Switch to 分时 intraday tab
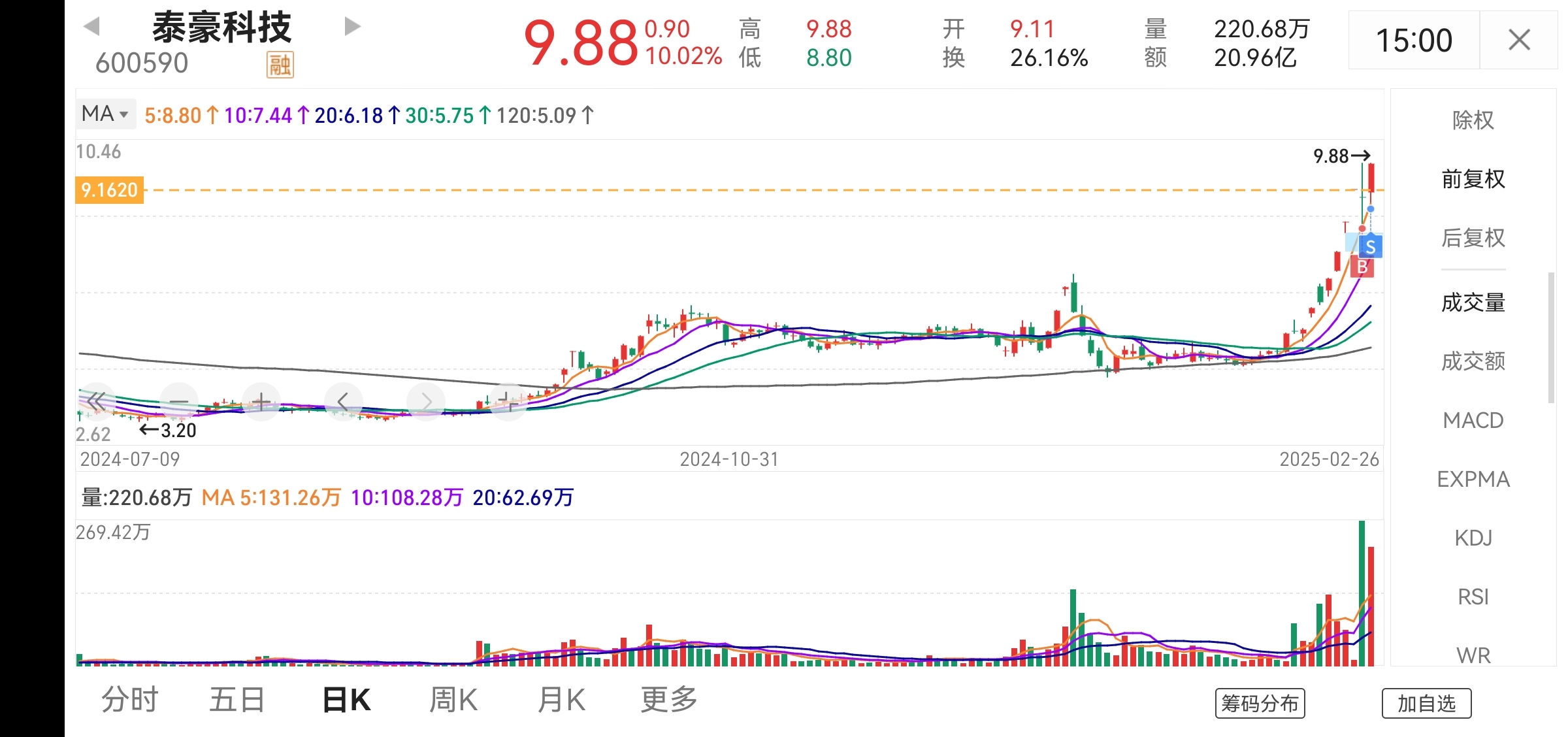Viewport: 1568px width, 737px height. pos(129,700)
